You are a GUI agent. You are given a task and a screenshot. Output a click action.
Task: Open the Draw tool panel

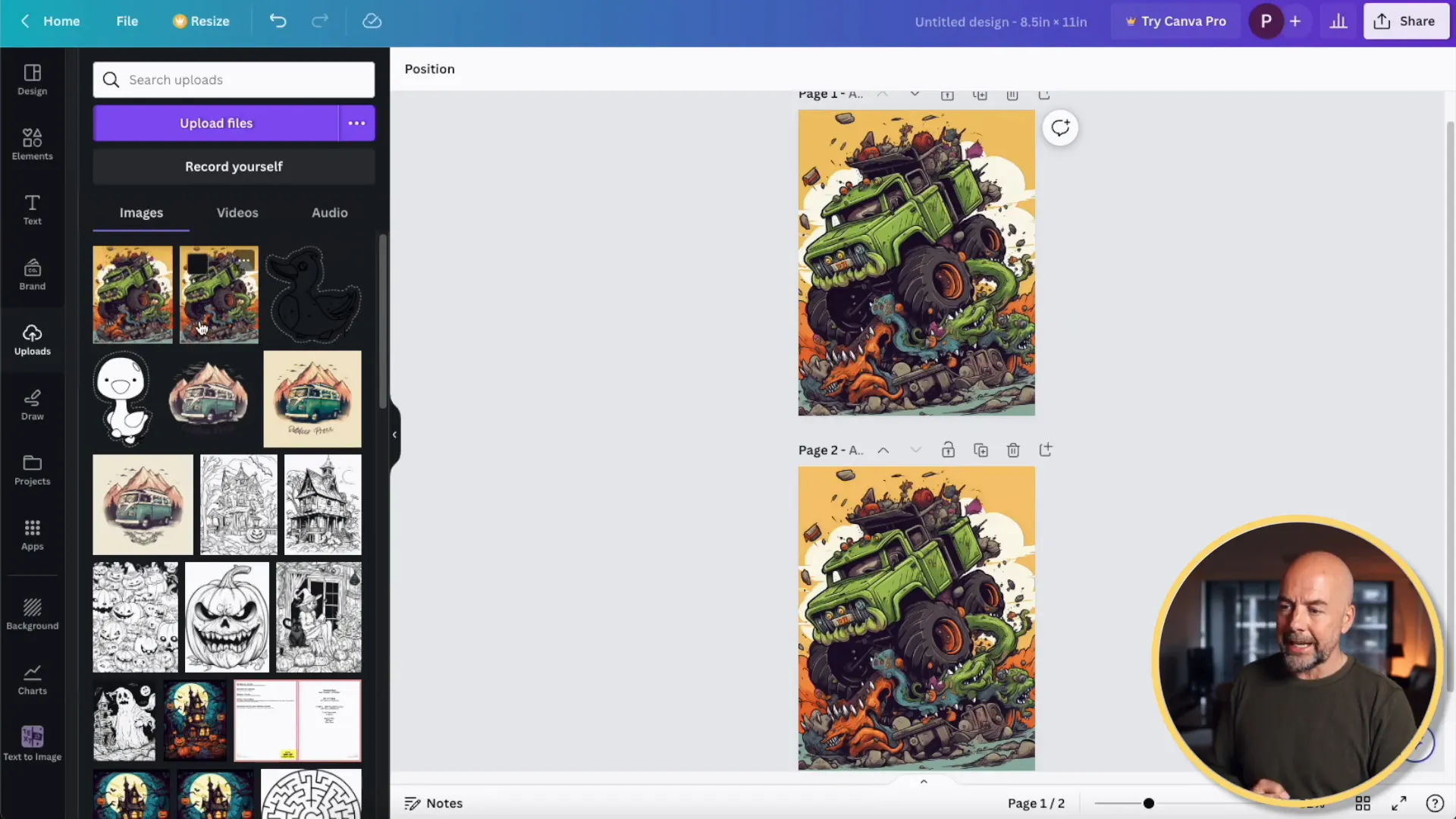32,405
